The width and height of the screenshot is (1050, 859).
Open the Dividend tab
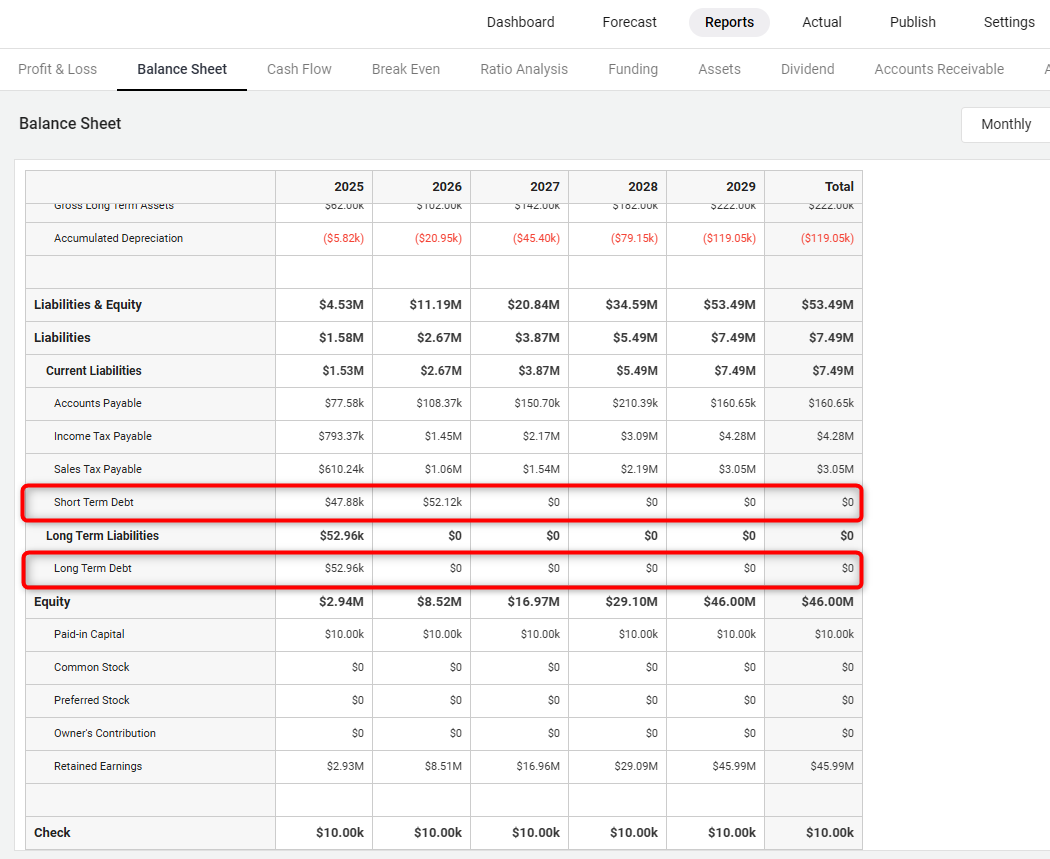(807, 69)
